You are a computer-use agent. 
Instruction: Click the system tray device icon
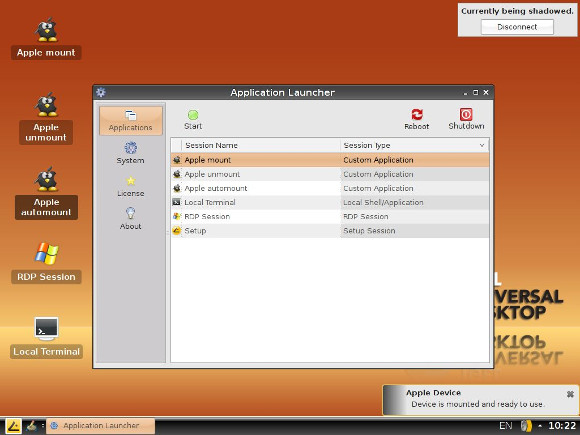(526, 426)
